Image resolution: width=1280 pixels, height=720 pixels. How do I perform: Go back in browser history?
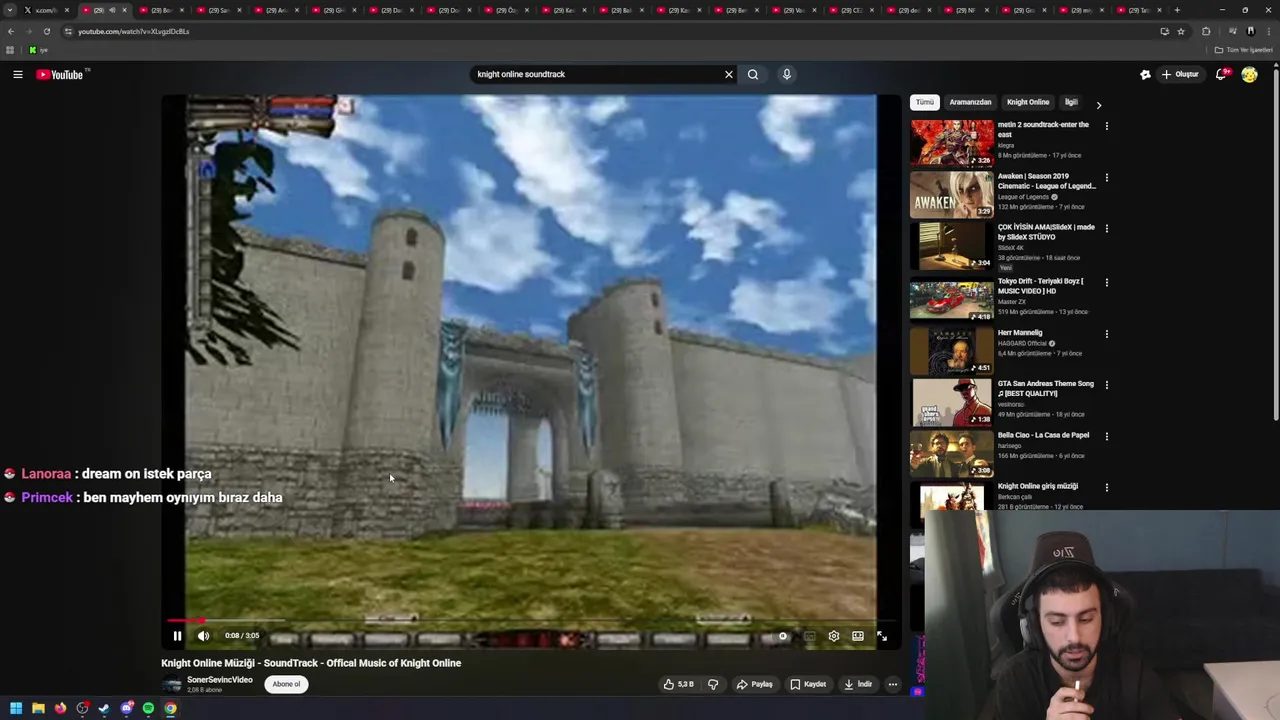[x=10, y=31]
